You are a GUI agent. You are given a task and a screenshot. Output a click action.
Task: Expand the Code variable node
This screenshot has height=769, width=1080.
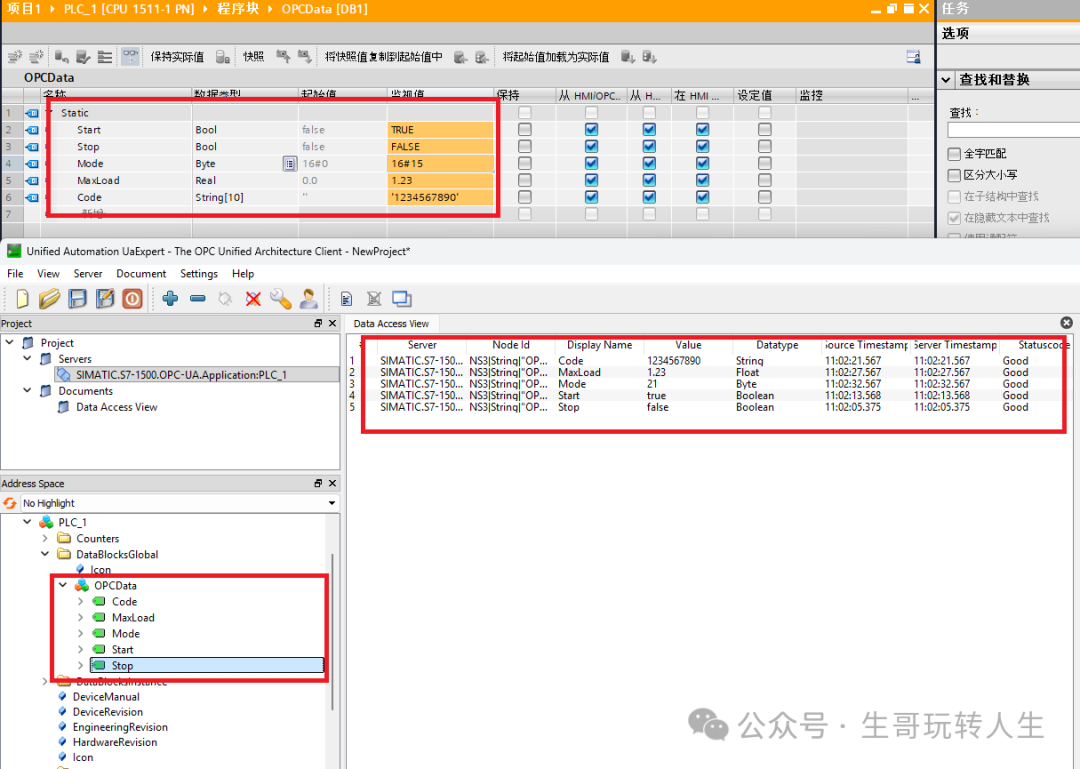[x=81, y=602]
